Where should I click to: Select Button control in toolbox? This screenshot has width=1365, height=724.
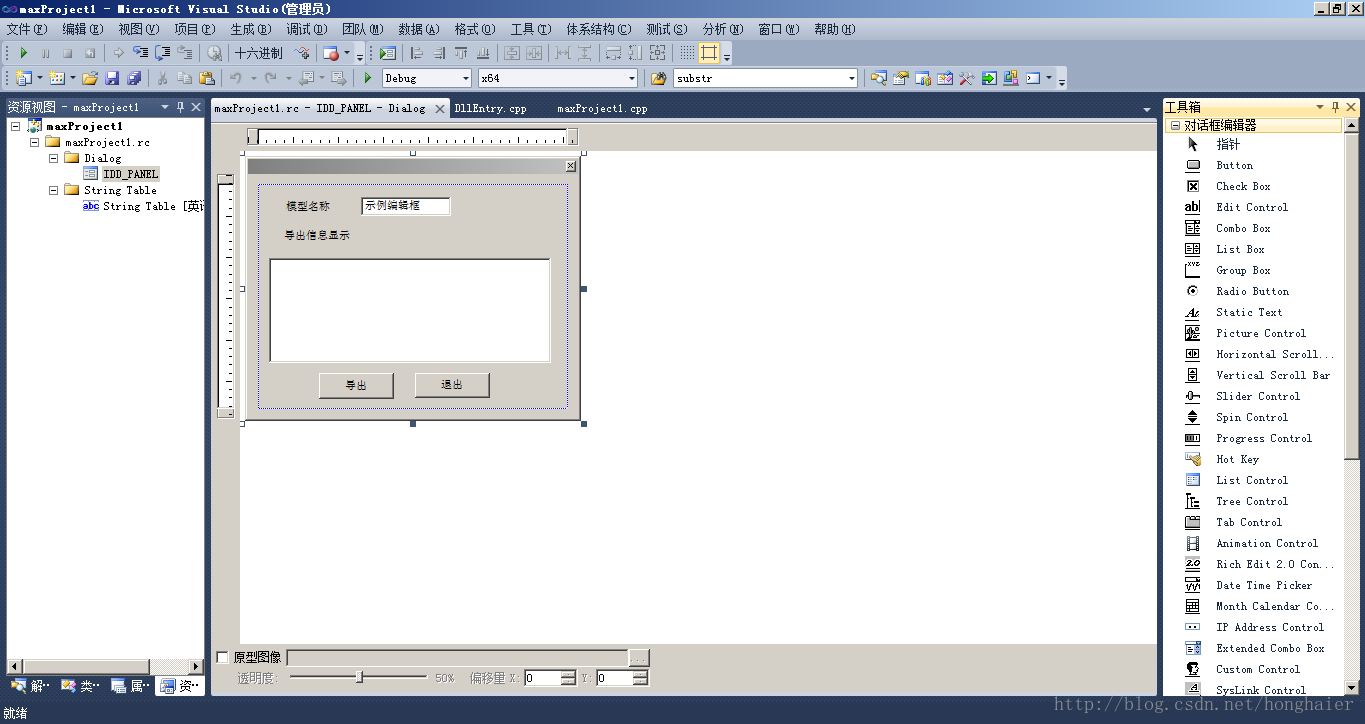click(1234, 165)
